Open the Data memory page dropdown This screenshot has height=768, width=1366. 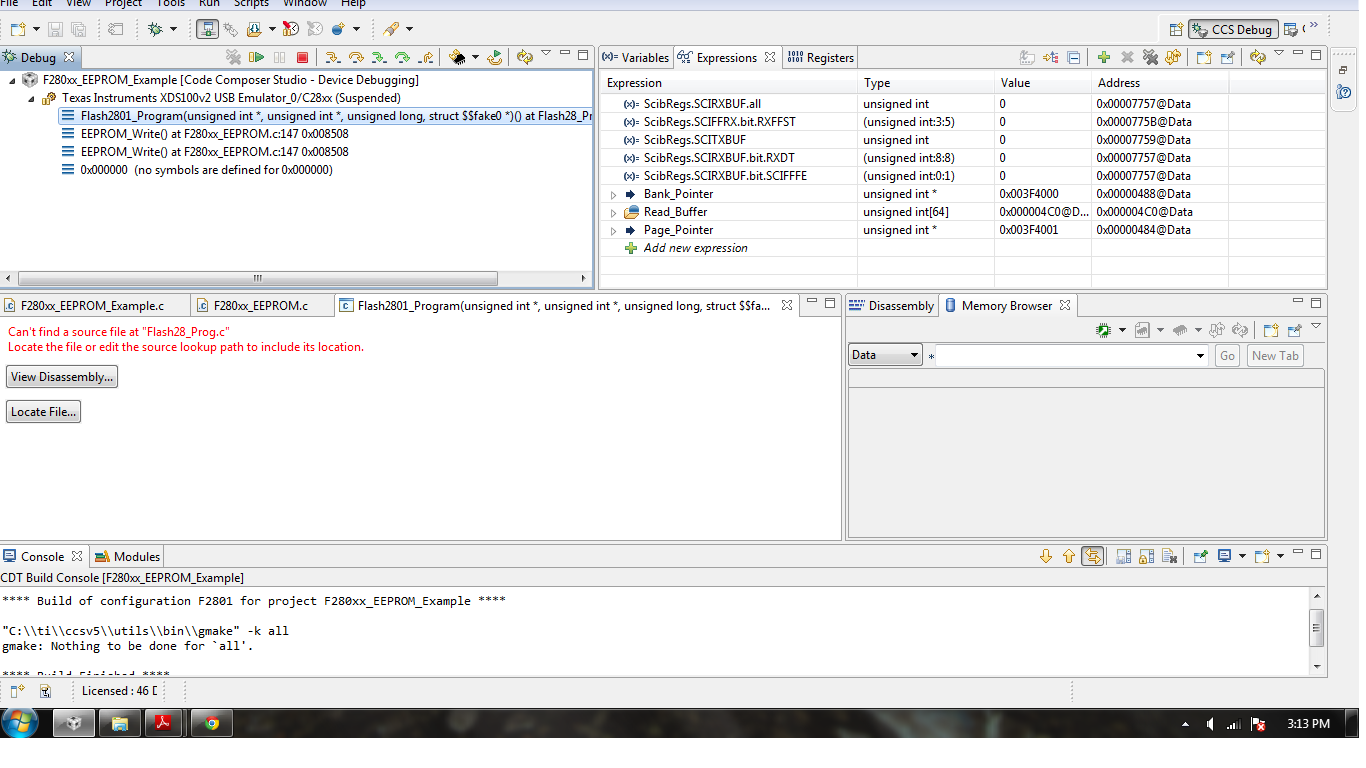885,355
